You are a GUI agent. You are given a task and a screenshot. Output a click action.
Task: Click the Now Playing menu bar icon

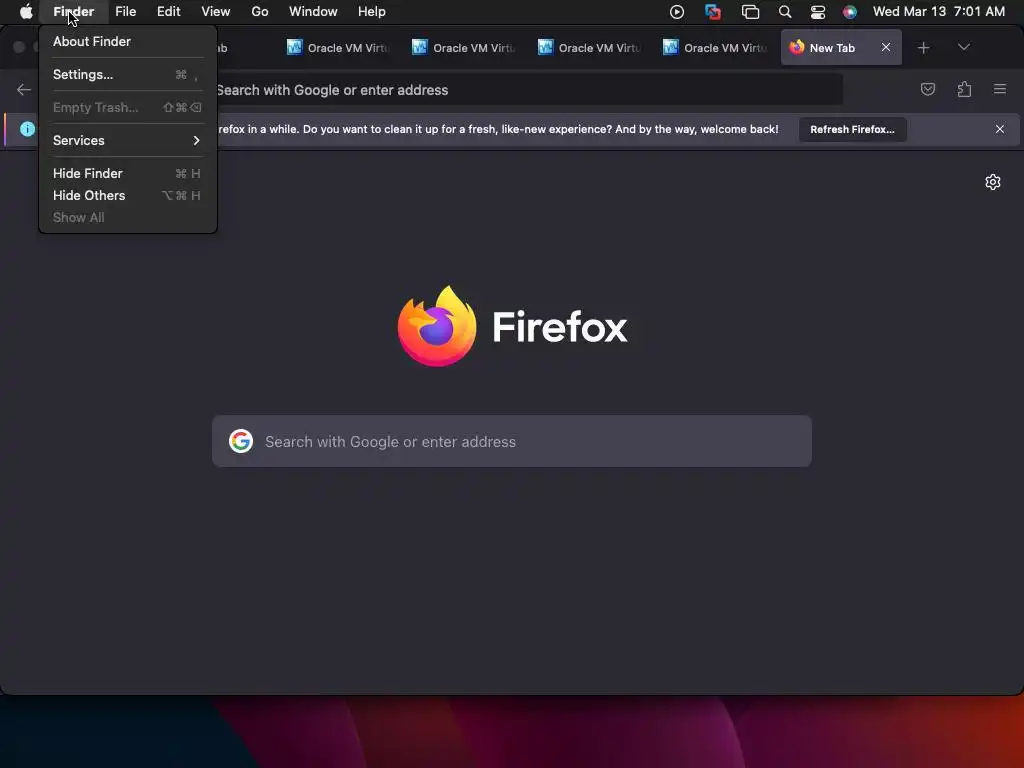click(x=677, y=12)
